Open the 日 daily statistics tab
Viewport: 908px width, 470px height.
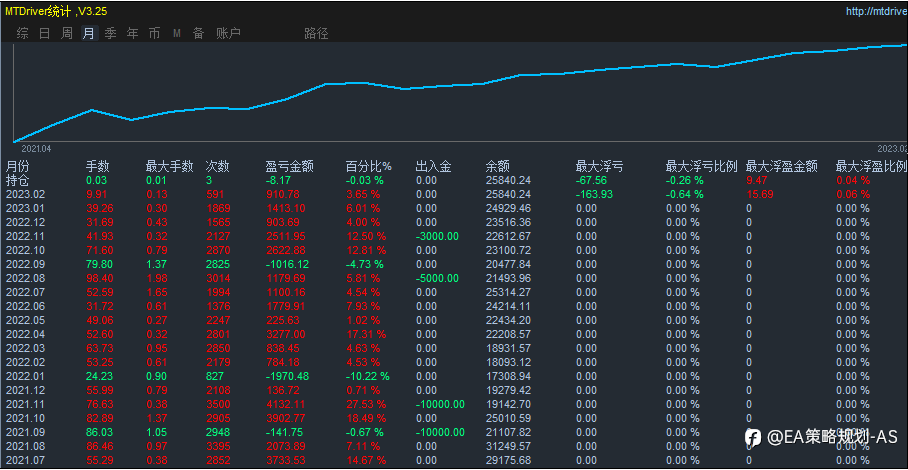coord(45,34)
